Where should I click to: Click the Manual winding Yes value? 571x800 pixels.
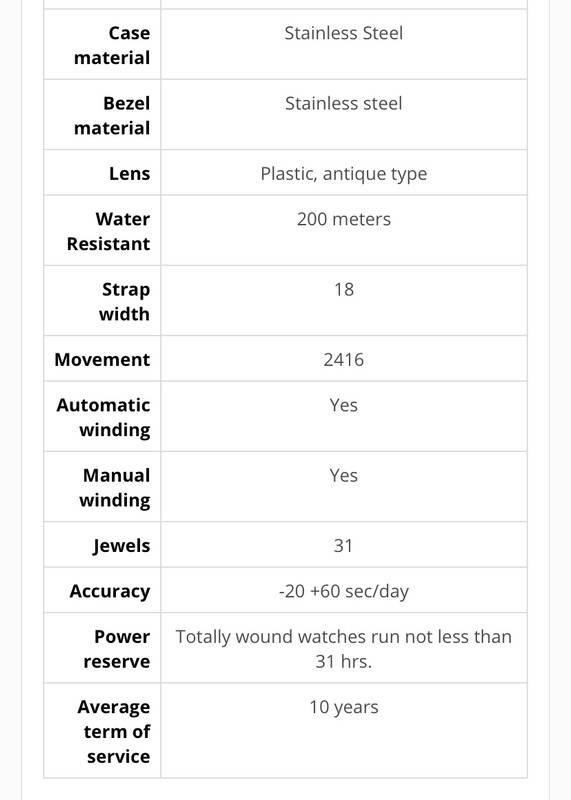pos(343,476)
